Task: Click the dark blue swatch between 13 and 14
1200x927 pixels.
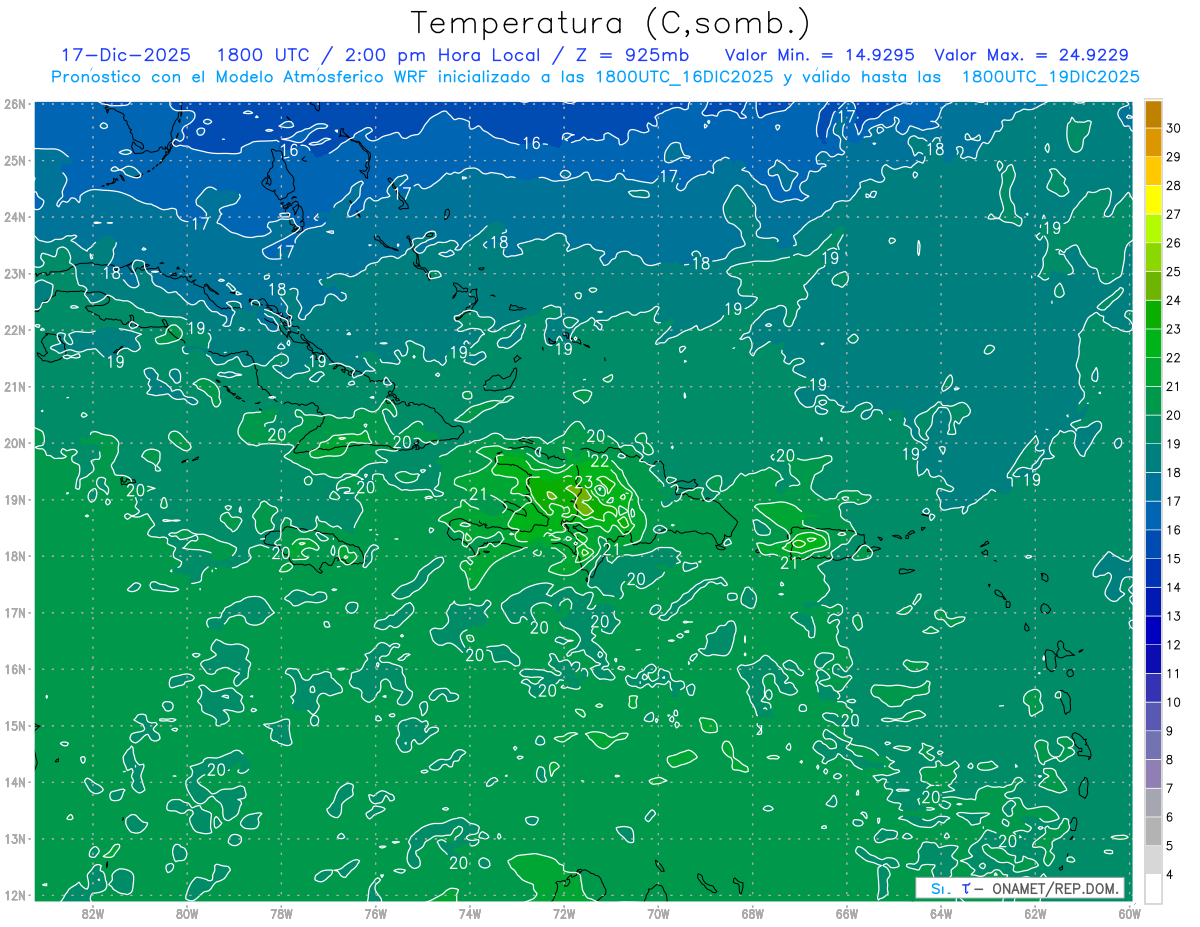Action: 1153,602
